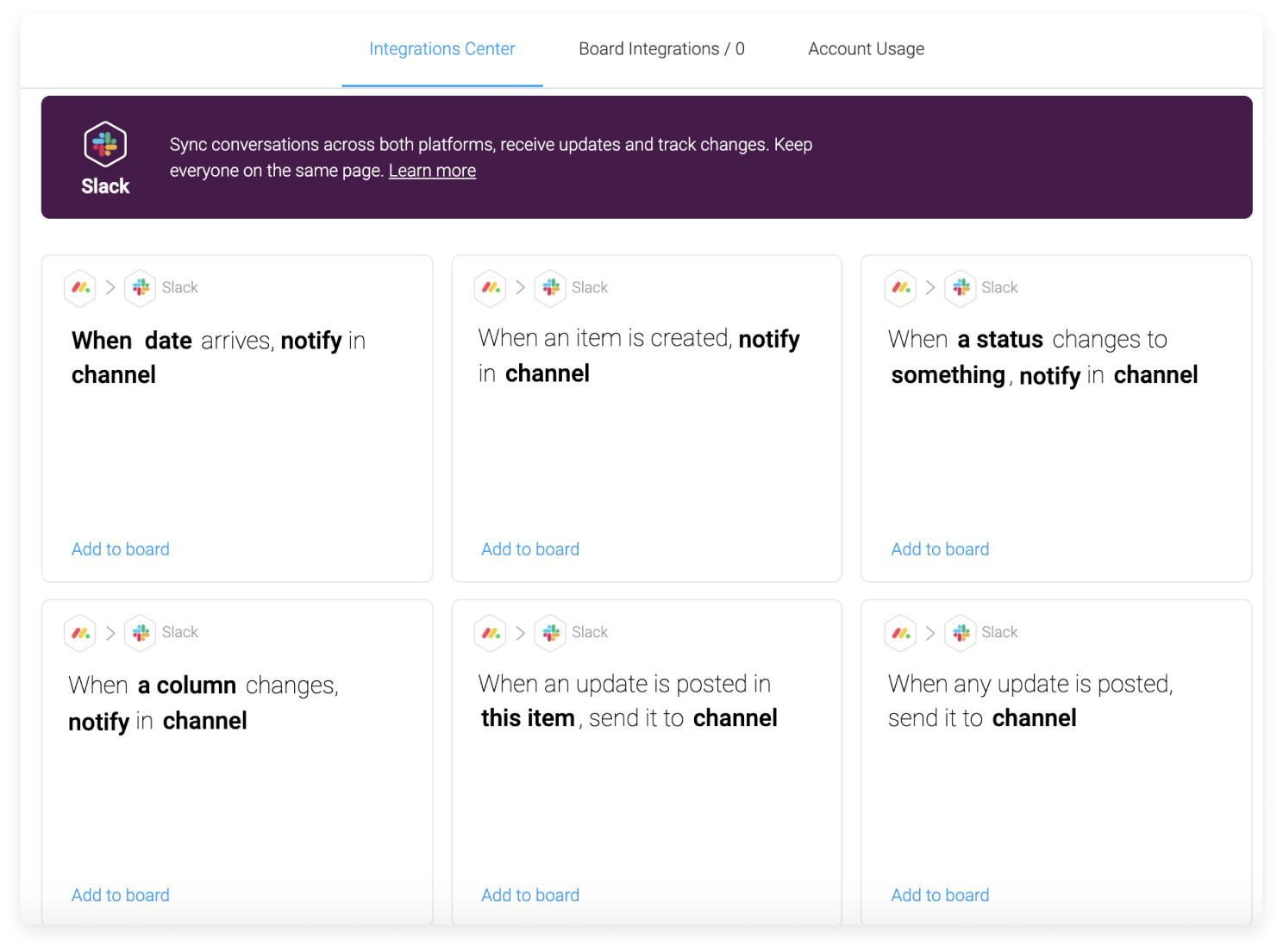Add "any update is posted" recipe to board
This screenshot has height=952, width=1283.
(x=940, y=895)
